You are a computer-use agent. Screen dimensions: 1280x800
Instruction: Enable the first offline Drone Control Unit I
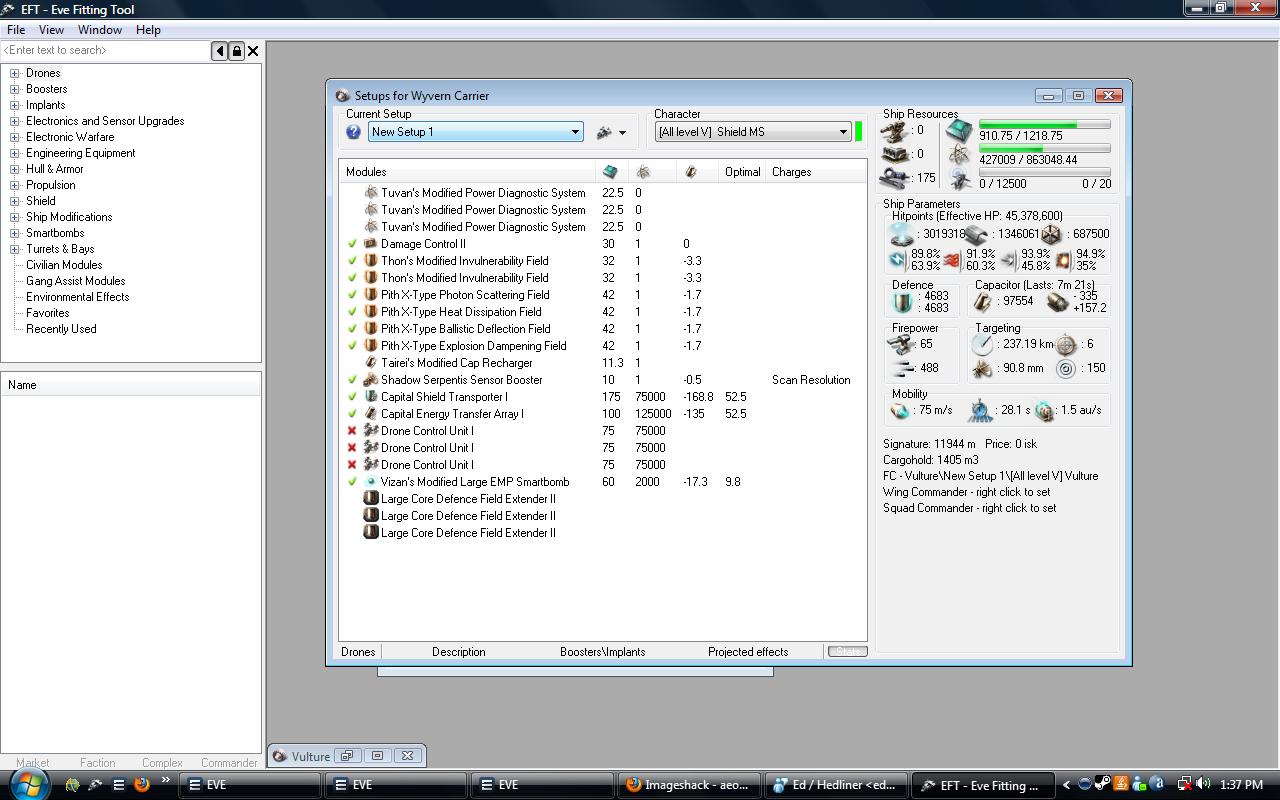click(x=352, y=431)
